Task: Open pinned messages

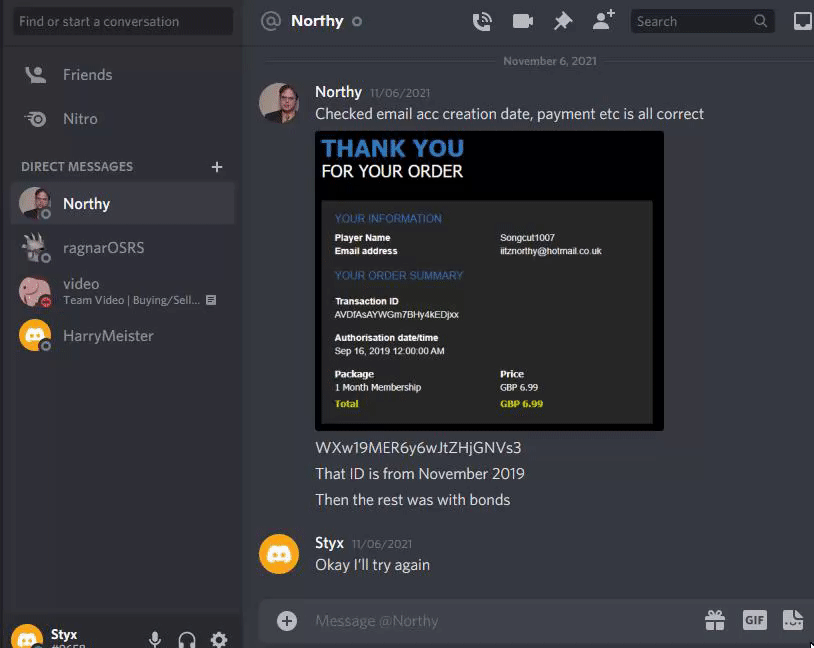Action: pos(563,21)
